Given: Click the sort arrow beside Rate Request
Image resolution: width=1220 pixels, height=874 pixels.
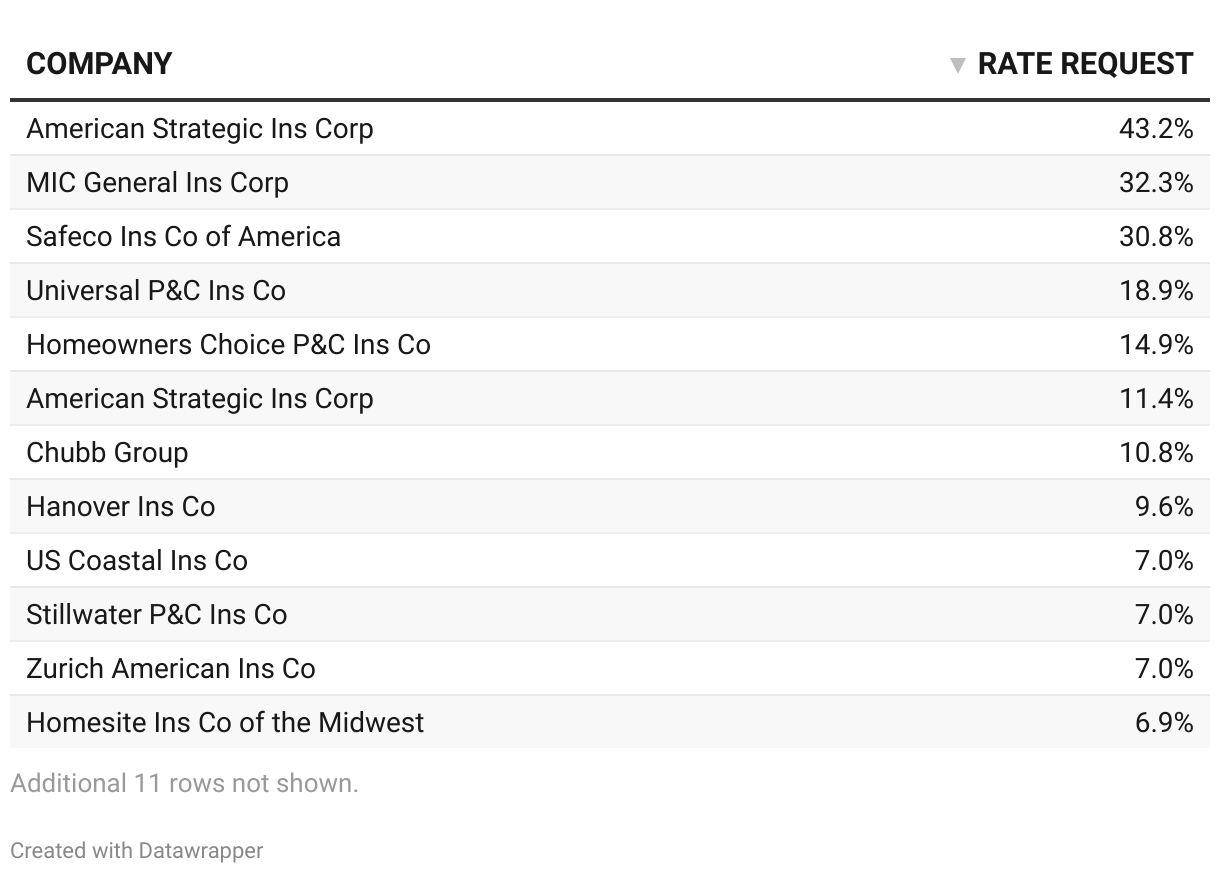Looking at the screenshot, I should [957, 66].
